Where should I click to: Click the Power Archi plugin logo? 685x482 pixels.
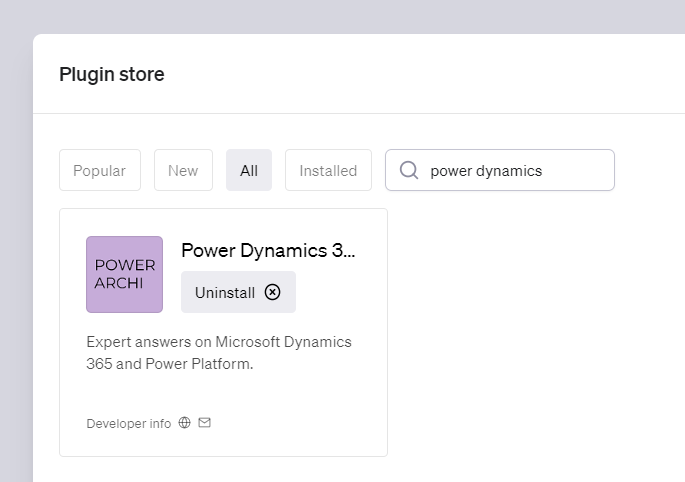click(x=125, y=274)
